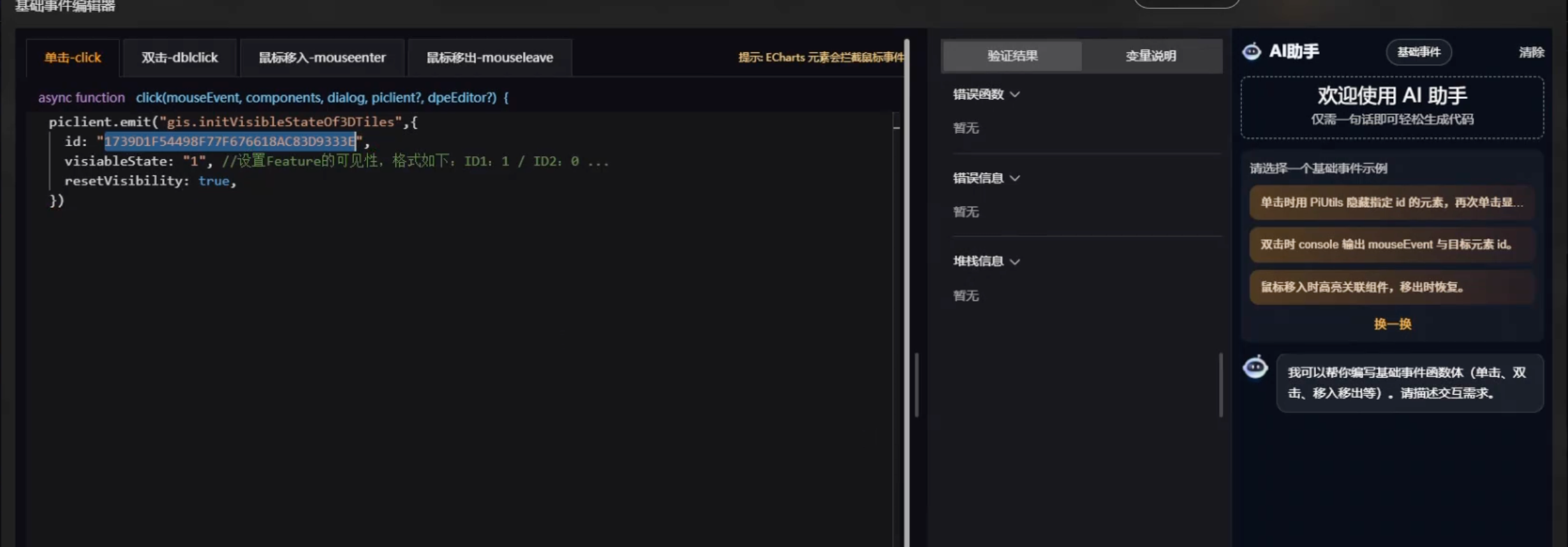Viewport: 1568px width, 547px height.
Task: Click 清除 to clear the chat
Action: click(1531, 52)
